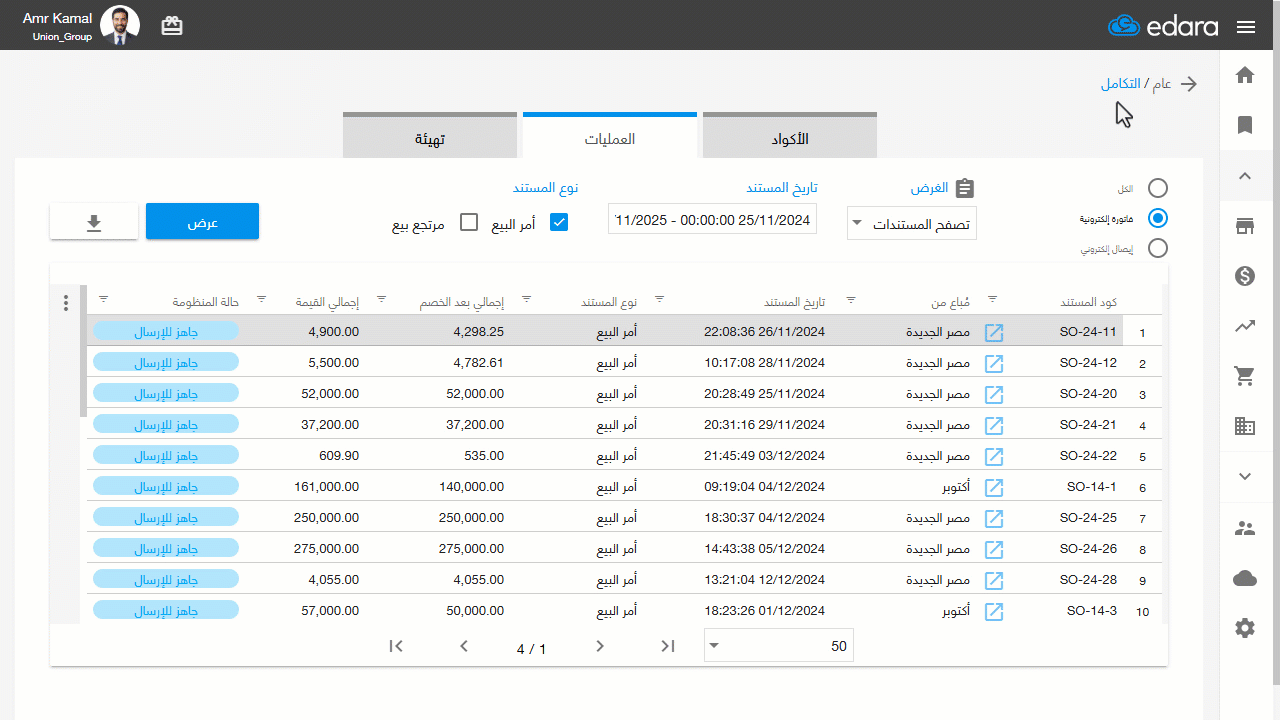This screenshot has width=1280, height=720.
Task: Open the store icon in sidebar
Action: [1245, 226]
